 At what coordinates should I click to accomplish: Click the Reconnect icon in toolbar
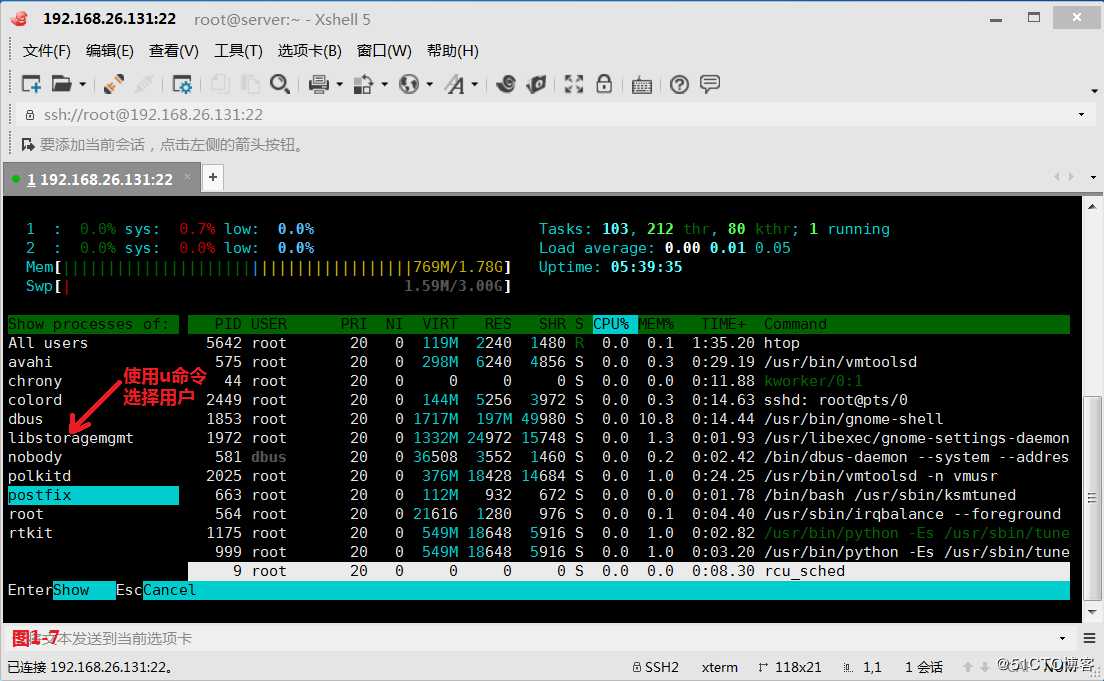(113, 85)
